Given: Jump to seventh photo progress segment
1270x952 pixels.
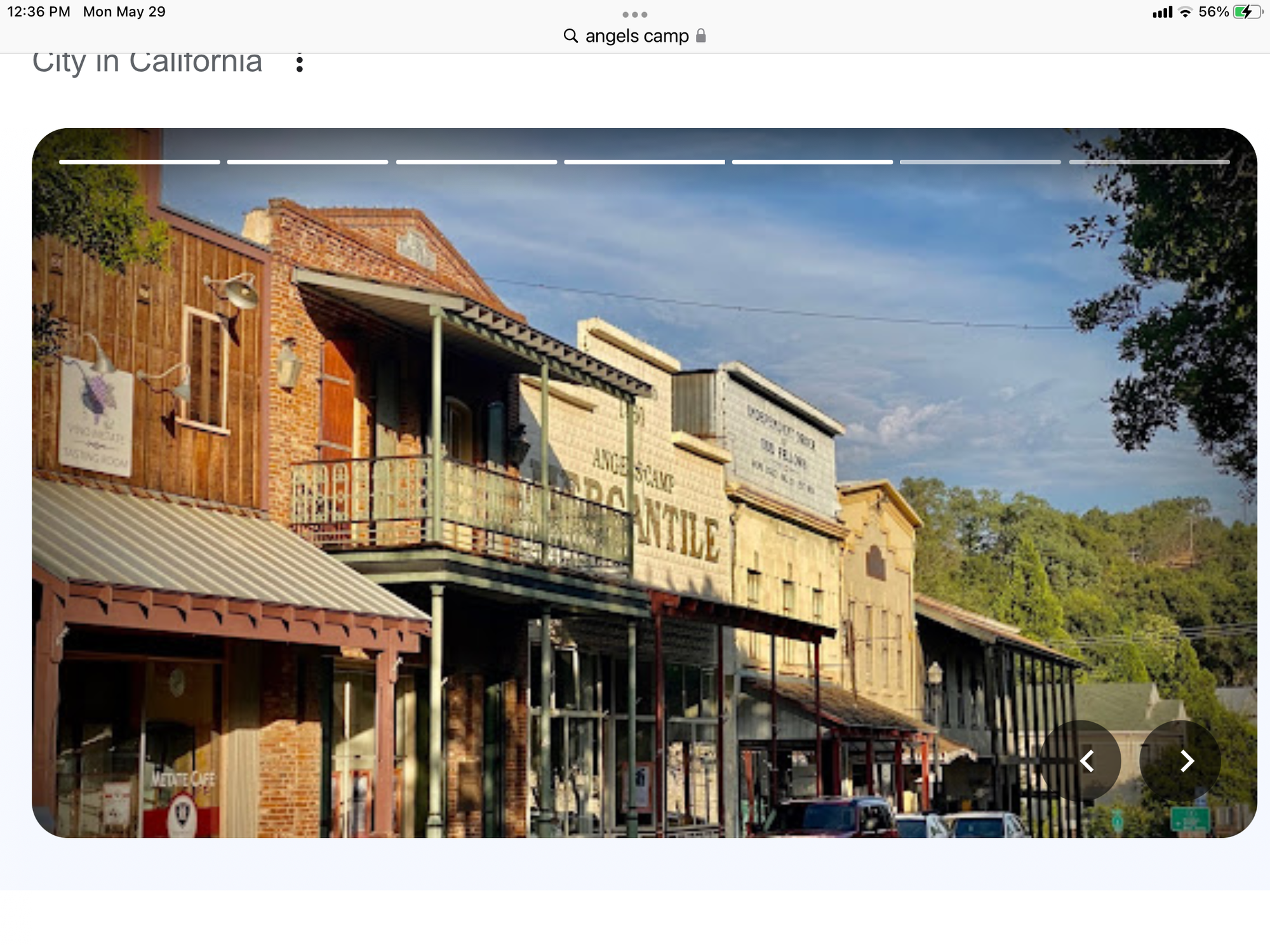Looking at the screenshot, I should (x=1149, y=162).
